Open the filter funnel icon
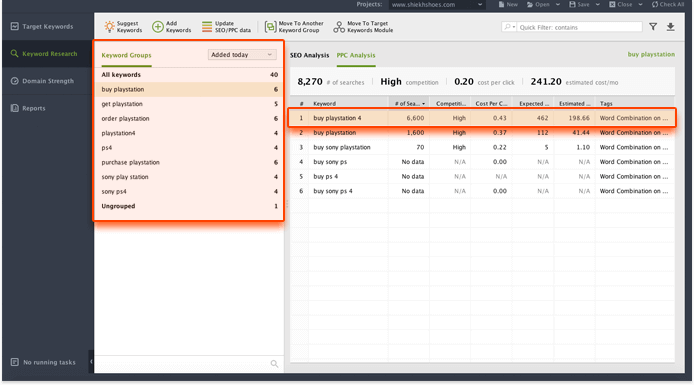Viewport: 694px width, 385px height. [x=653, y=27]
